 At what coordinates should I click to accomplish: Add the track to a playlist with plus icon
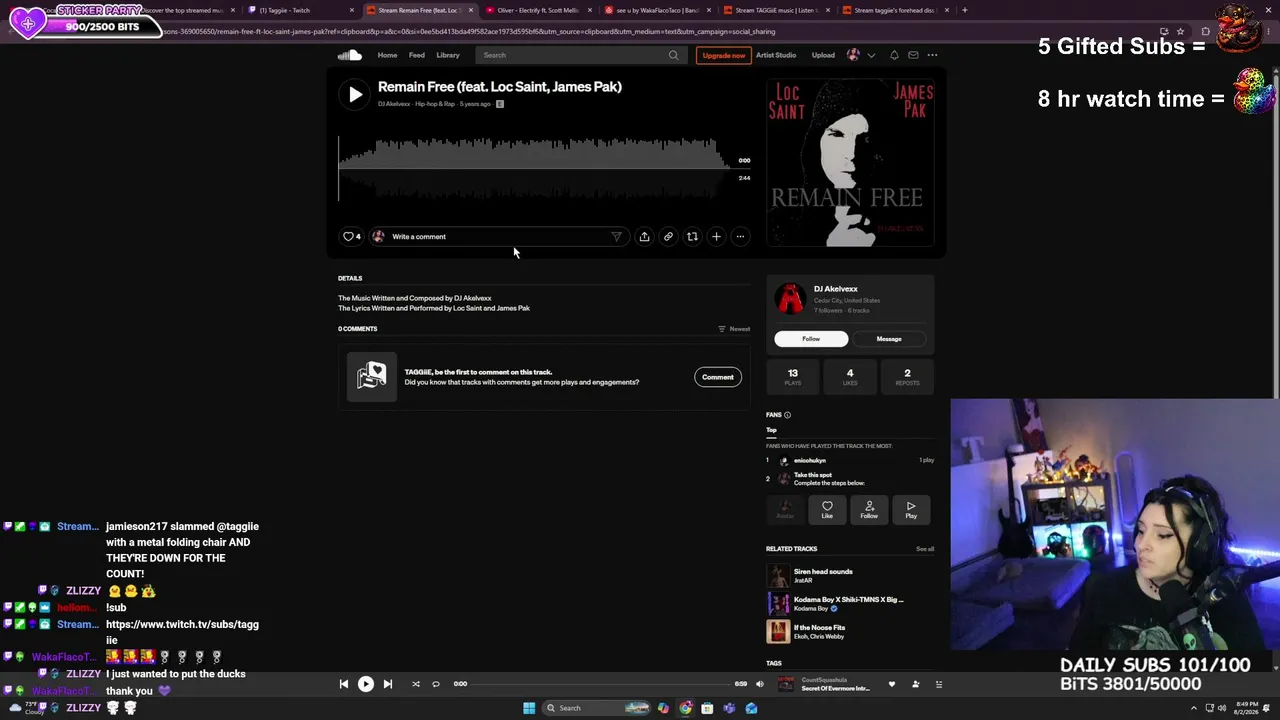[716, 237]
